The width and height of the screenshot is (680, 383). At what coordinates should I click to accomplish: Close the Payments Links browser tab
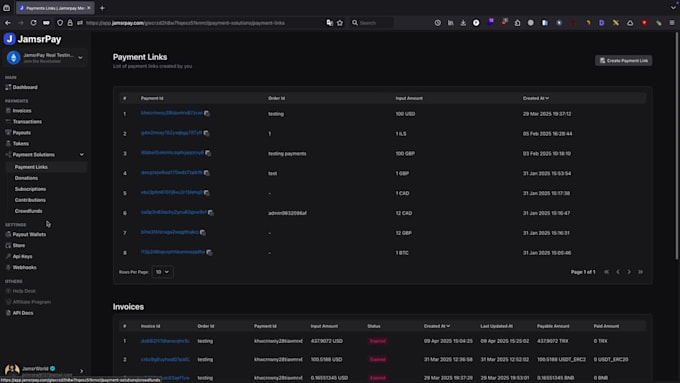[x=89, y=8]
